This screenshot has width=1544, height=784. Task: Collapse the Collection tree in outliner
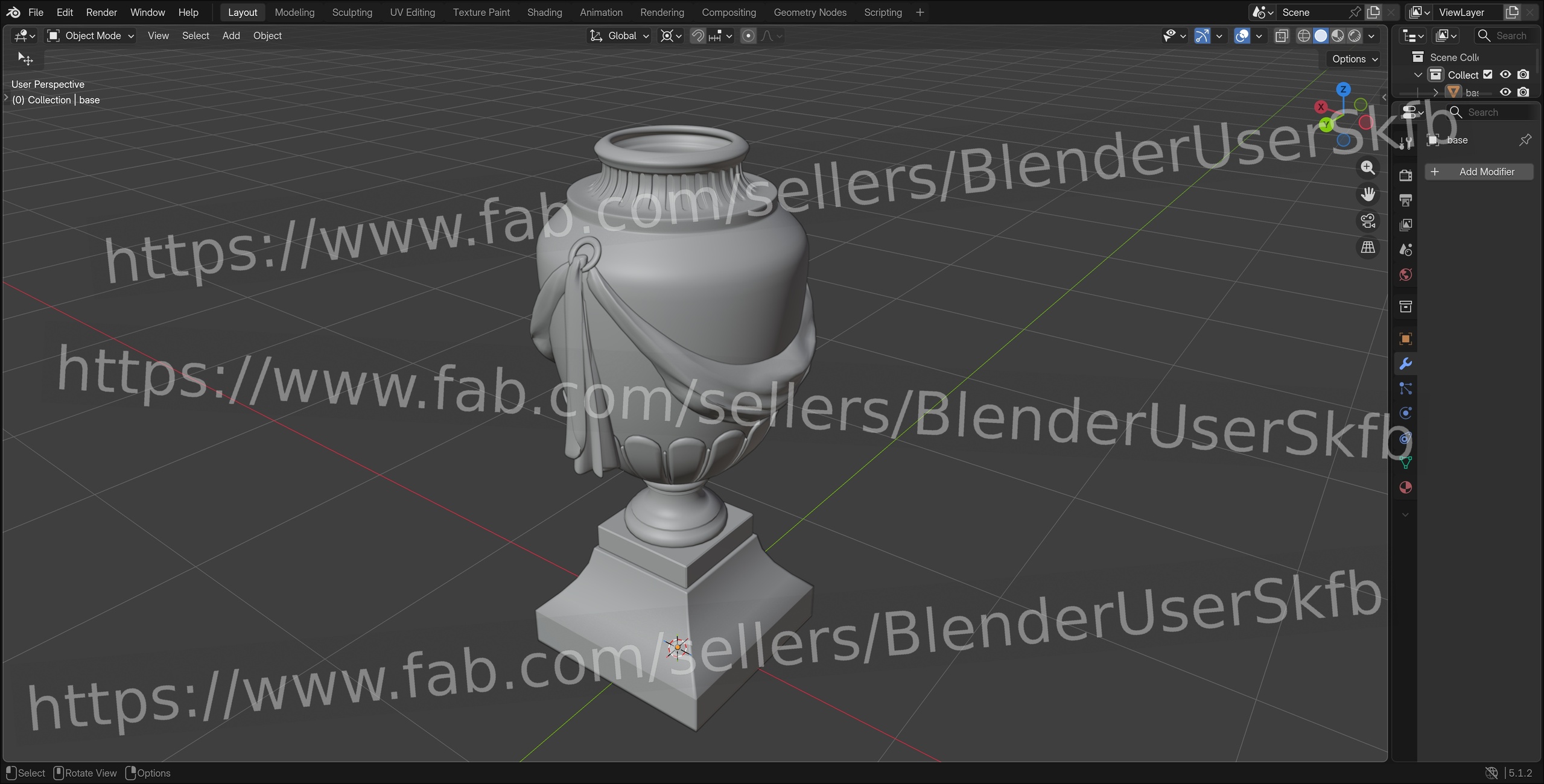point(1418,75)
